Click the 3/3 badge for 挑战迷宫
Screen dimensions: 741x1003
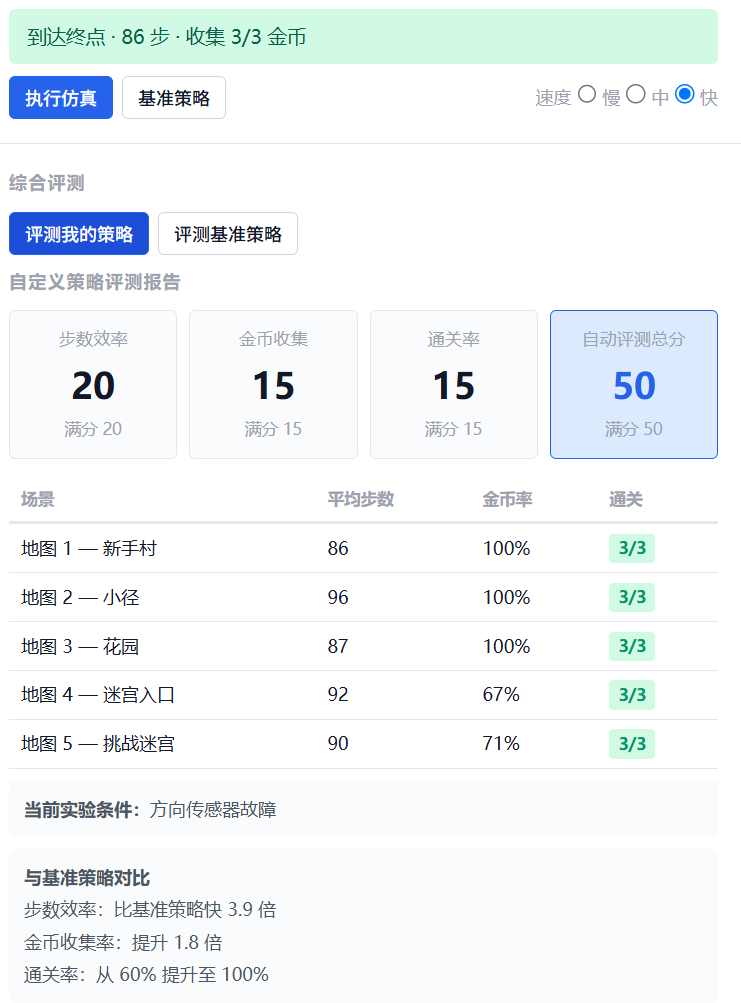coord(632,744)
